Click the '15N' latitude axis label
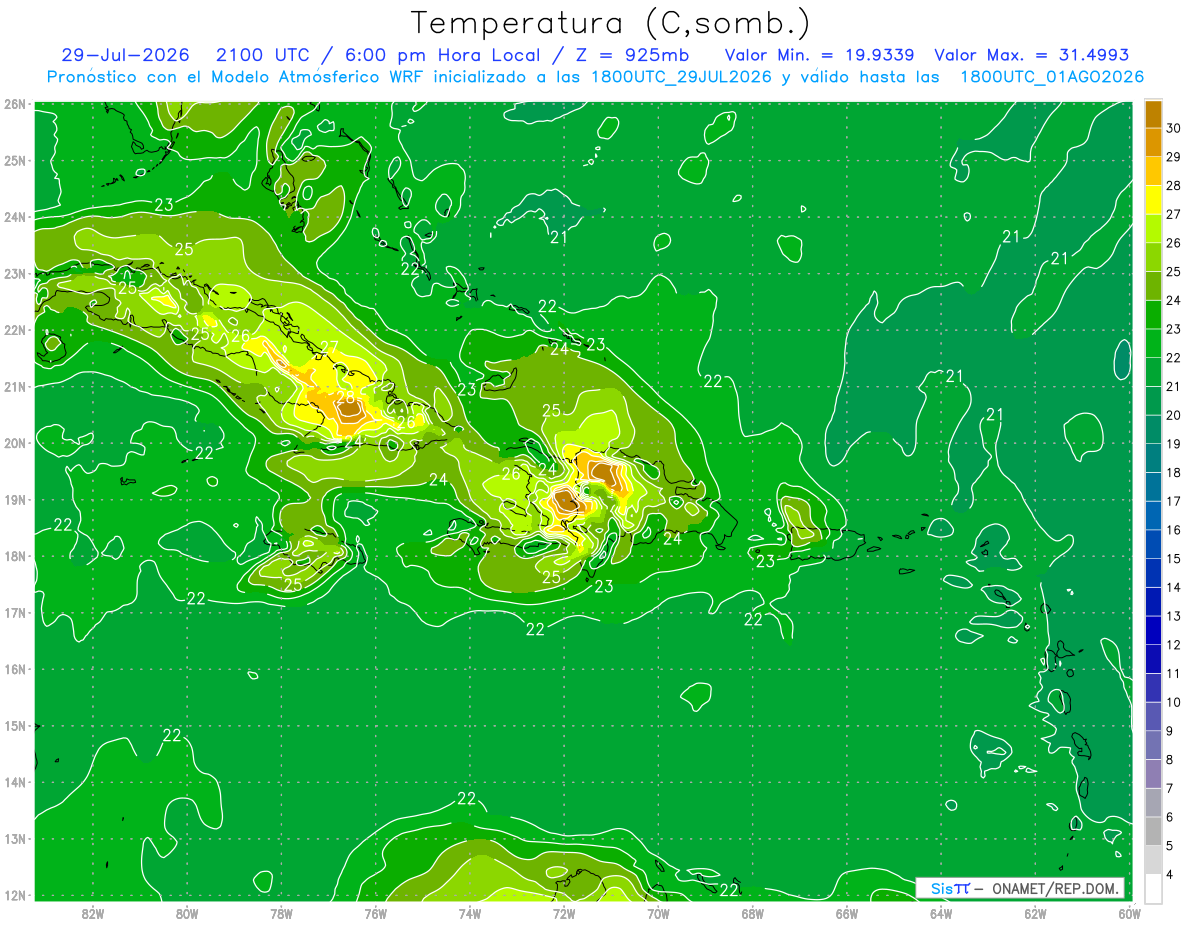The image size is (1200, 927). [15, 726]
